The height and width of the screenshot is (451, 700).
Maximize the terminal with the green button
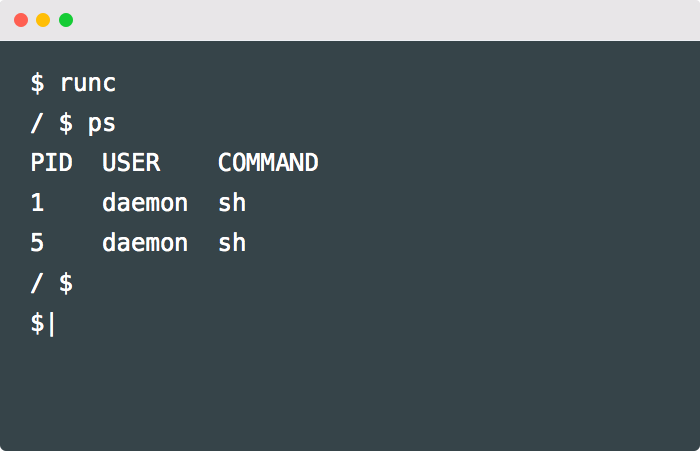[66, 20]
